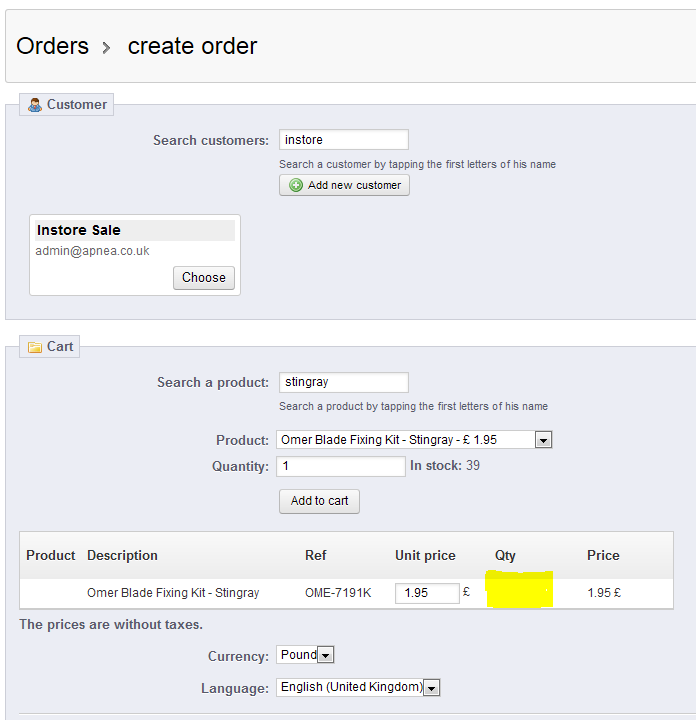Click green plus icon on Add new customer
Viewport: 696px width, 720px height.
[x=295, y=185]
